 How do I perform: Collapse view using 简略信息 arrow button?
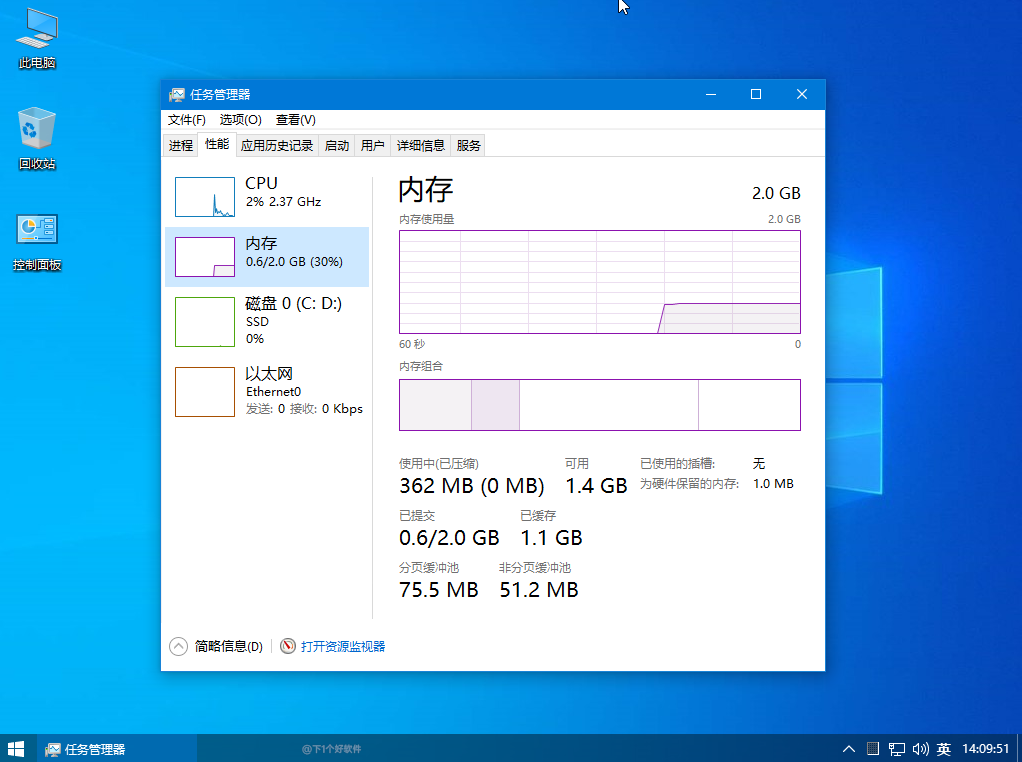(x=179, y=646)
